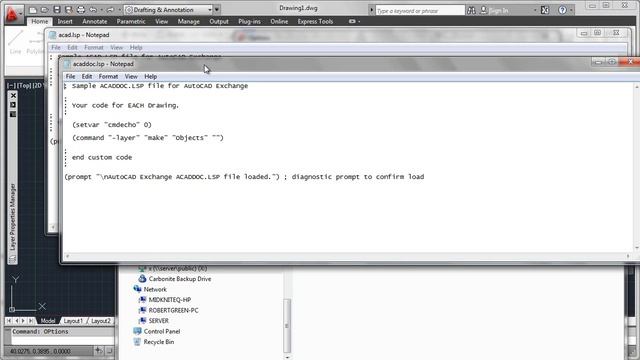This screenshot has height=360, width=640.
Task: Click the binoculars search icon
Action: point(471,11)
